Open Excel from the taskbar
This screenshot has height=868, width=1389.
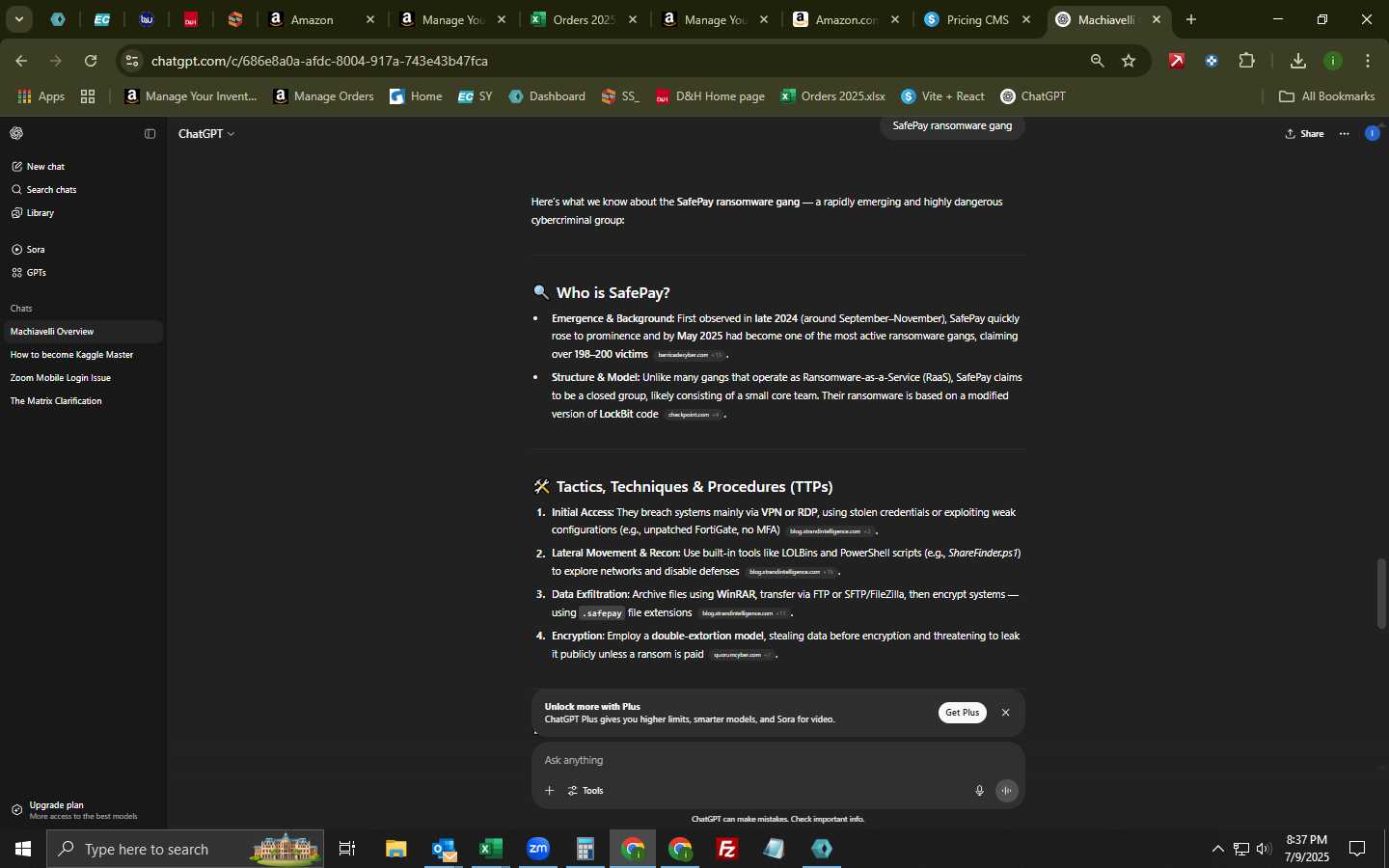(491, 849)
